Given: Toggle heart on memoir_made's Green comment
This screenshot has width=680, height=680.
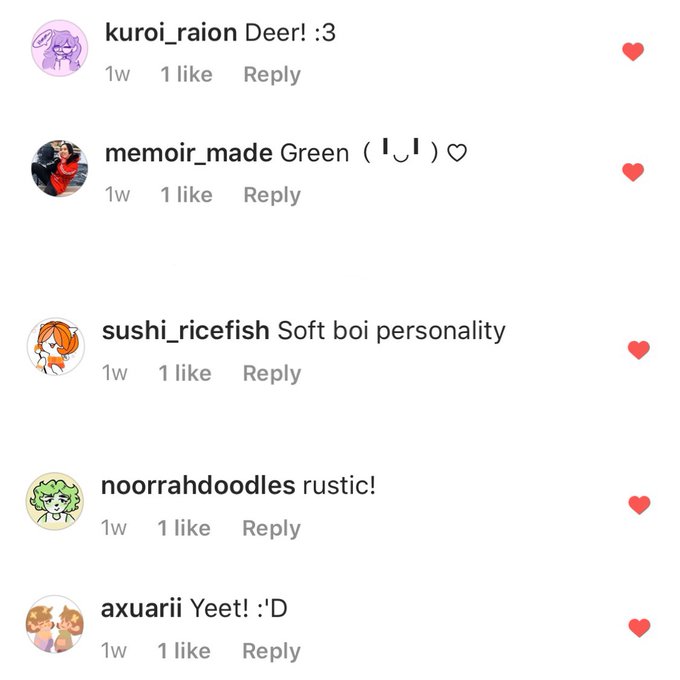Looking at the screenshot, I should point(633,172).
